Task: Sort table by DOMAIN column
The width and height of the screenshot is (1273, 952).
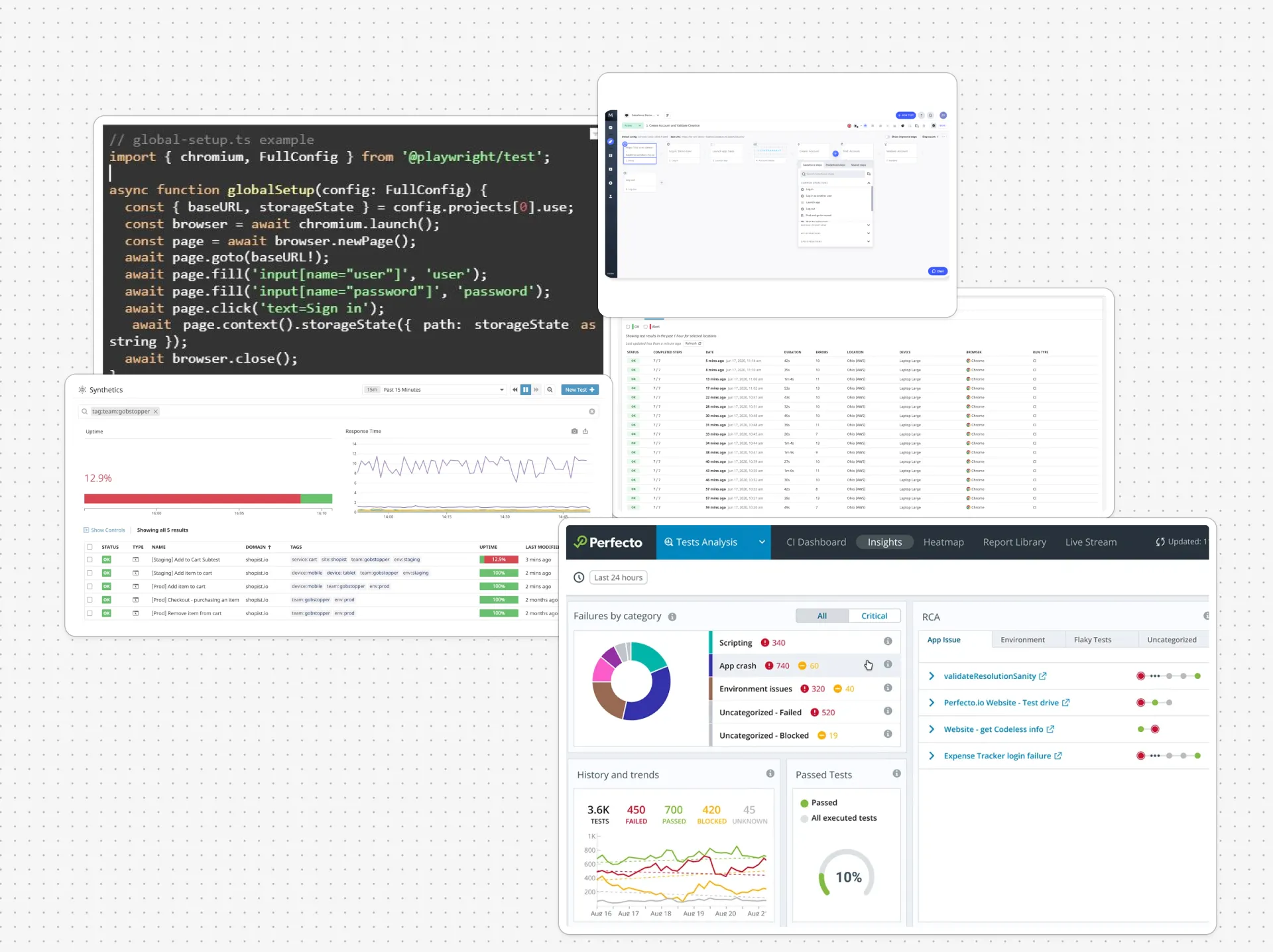Action: coord(258,547)
